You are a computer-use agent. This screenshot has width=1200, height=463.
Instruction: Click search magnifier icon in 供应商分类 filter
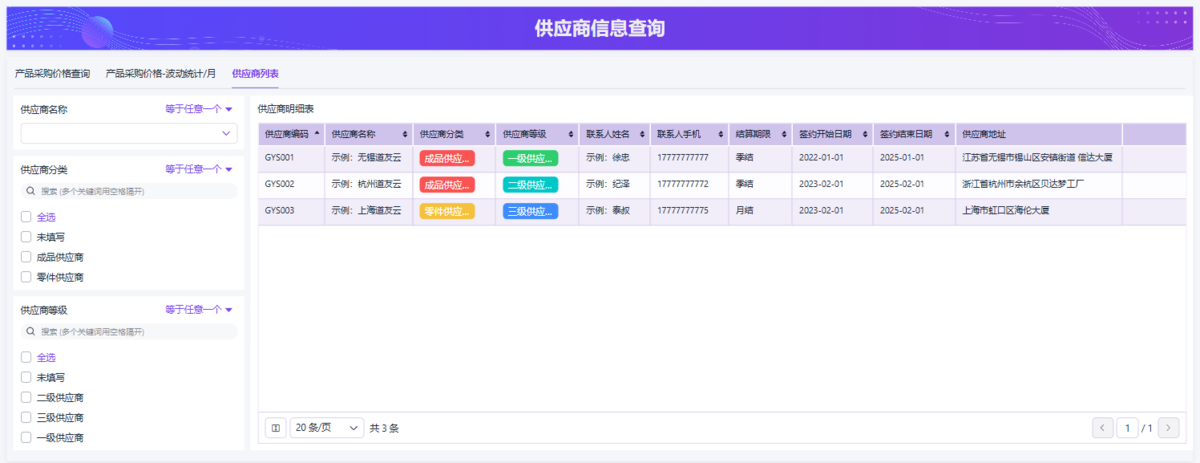33,191
